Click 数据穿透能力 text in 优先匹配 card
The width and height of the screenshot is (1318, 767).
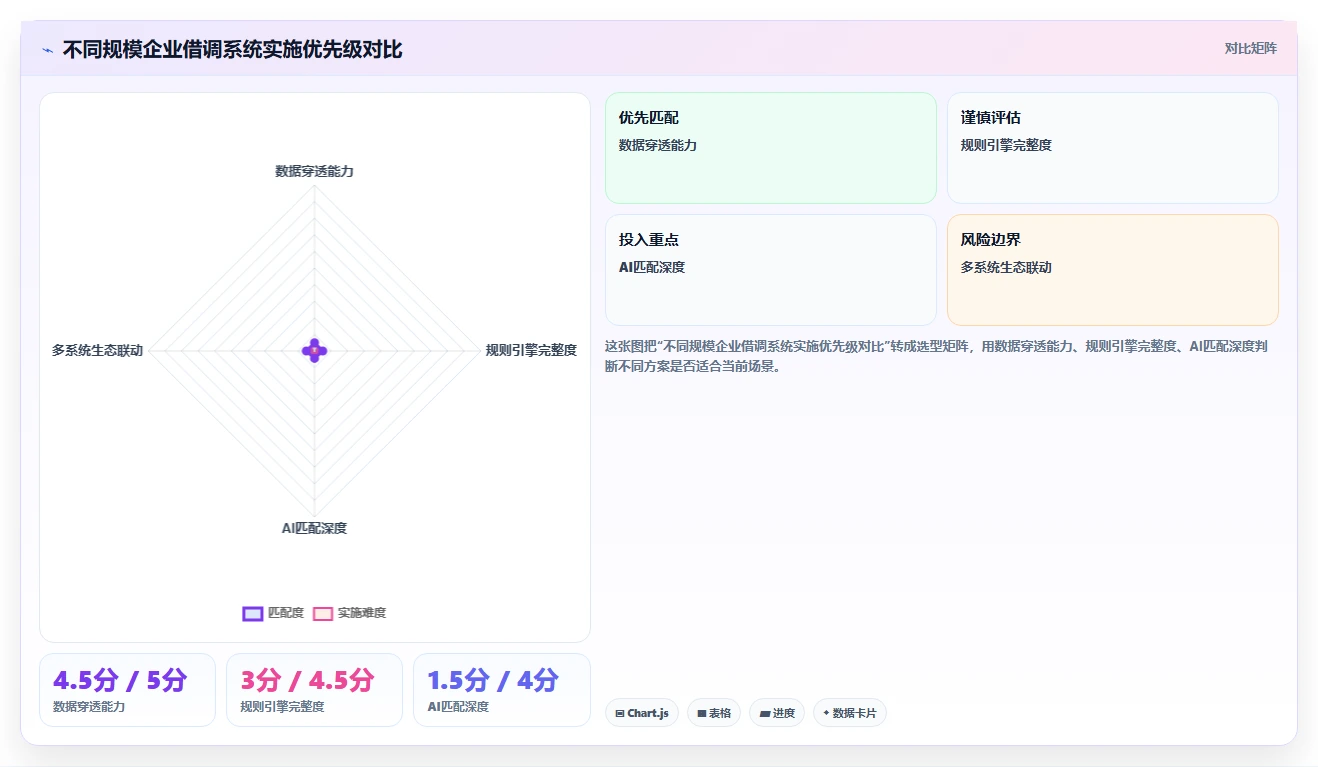coord(658,145)
